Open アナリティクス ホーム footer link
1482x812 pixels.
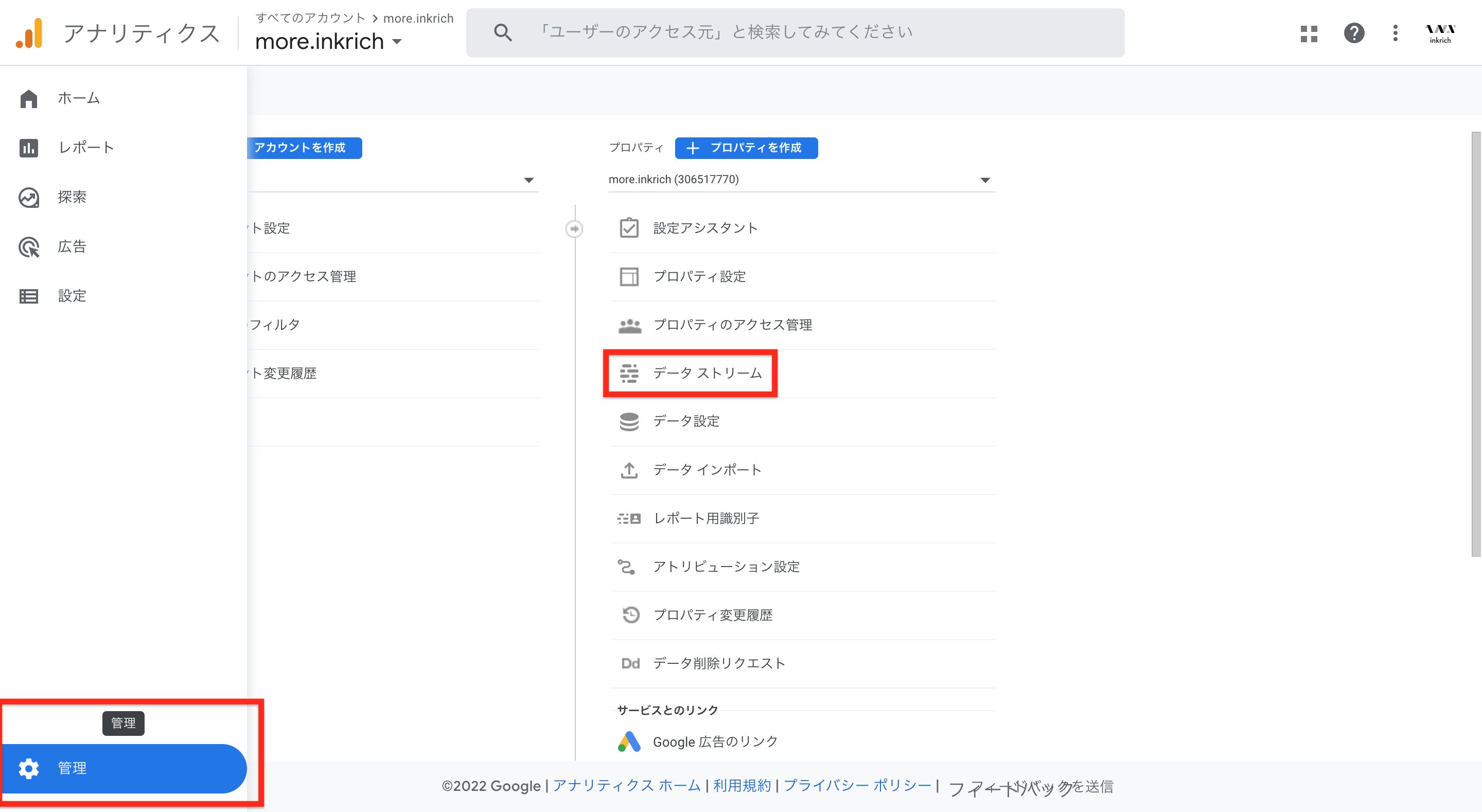(x=627, y=786)
